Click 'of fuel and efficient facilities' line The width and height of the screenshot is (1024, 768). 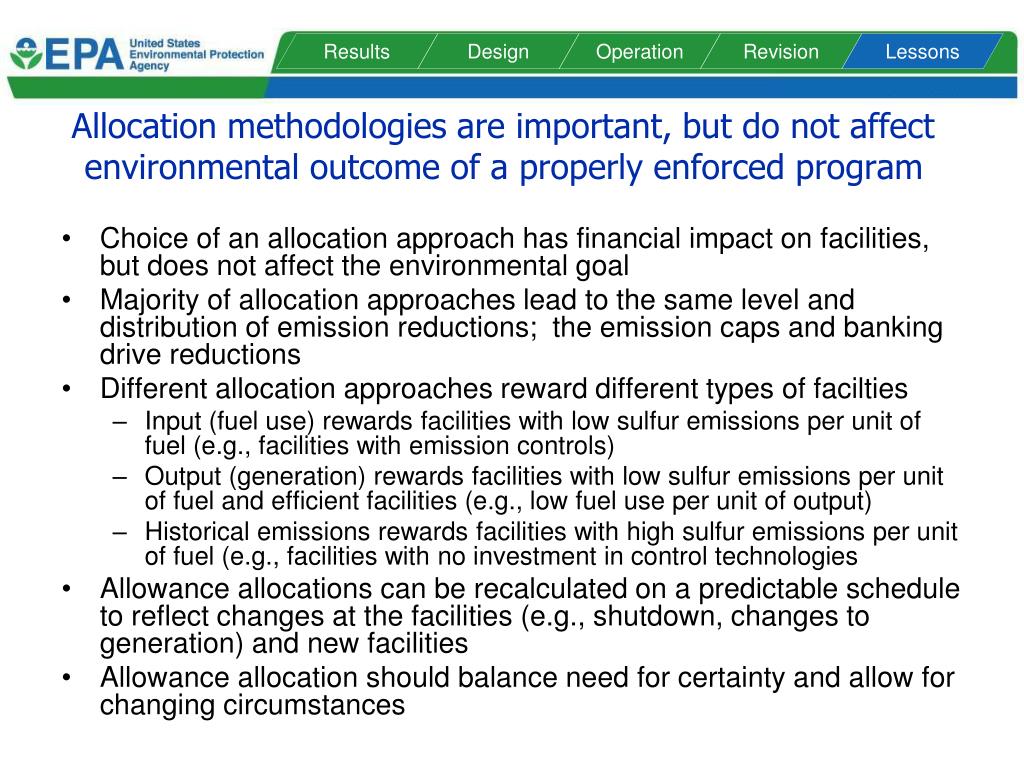click(508, 501)
